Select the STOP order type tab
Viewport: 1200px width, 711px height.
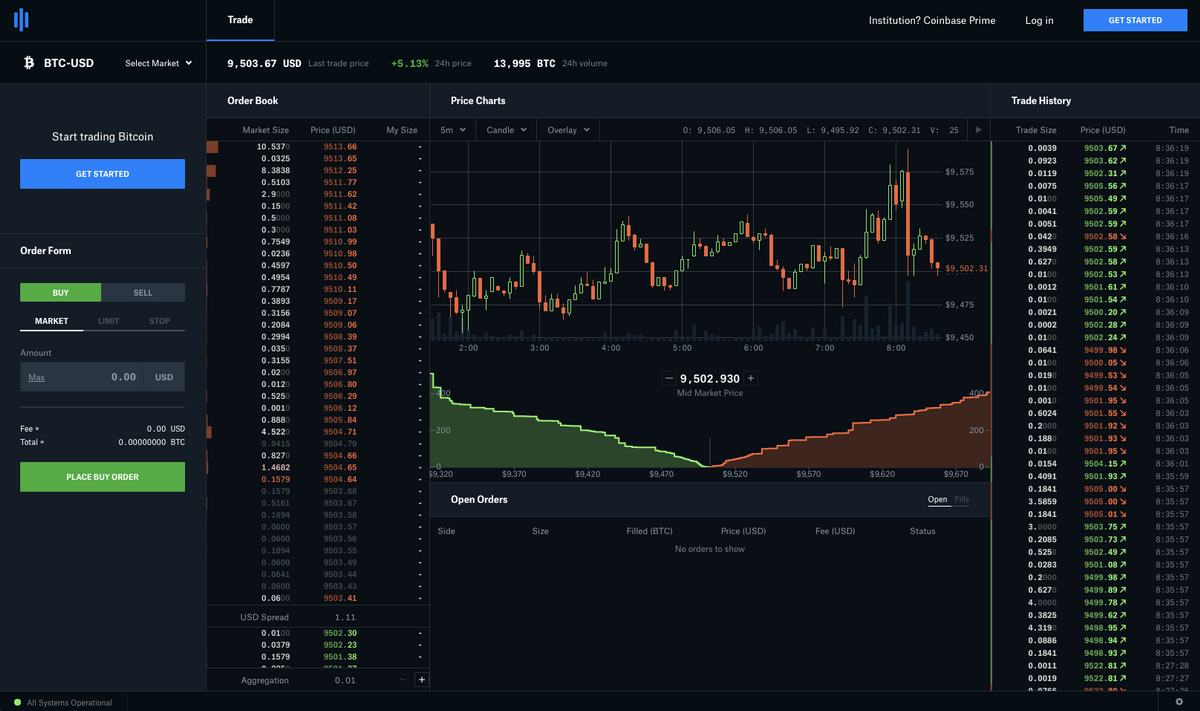[159, 321]
